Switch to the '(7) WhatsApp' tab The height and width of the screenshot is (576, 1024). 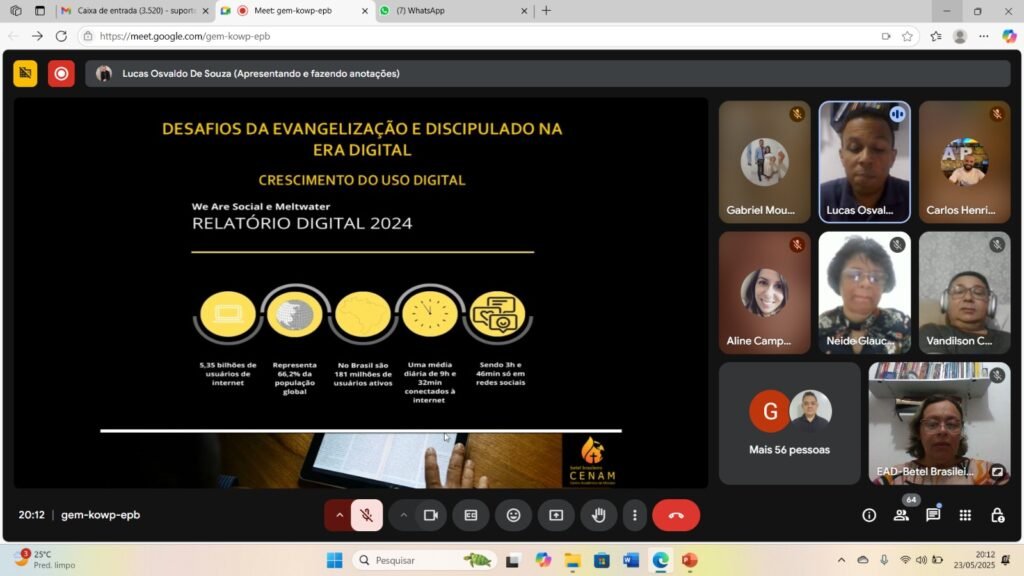point(454,10)
